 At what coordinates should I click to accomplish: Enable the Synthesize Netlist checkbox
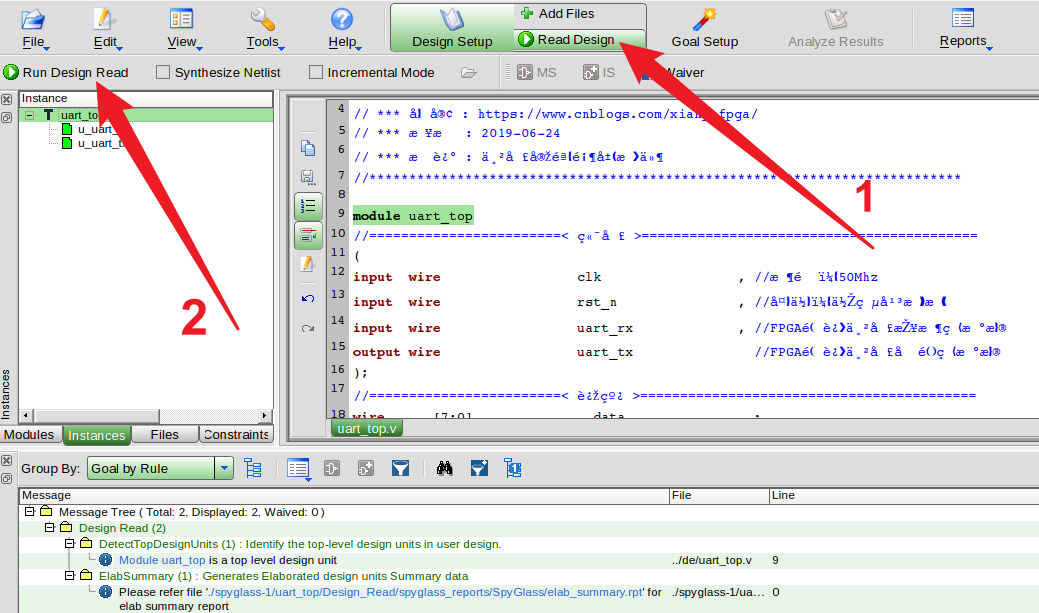point(162,72)
